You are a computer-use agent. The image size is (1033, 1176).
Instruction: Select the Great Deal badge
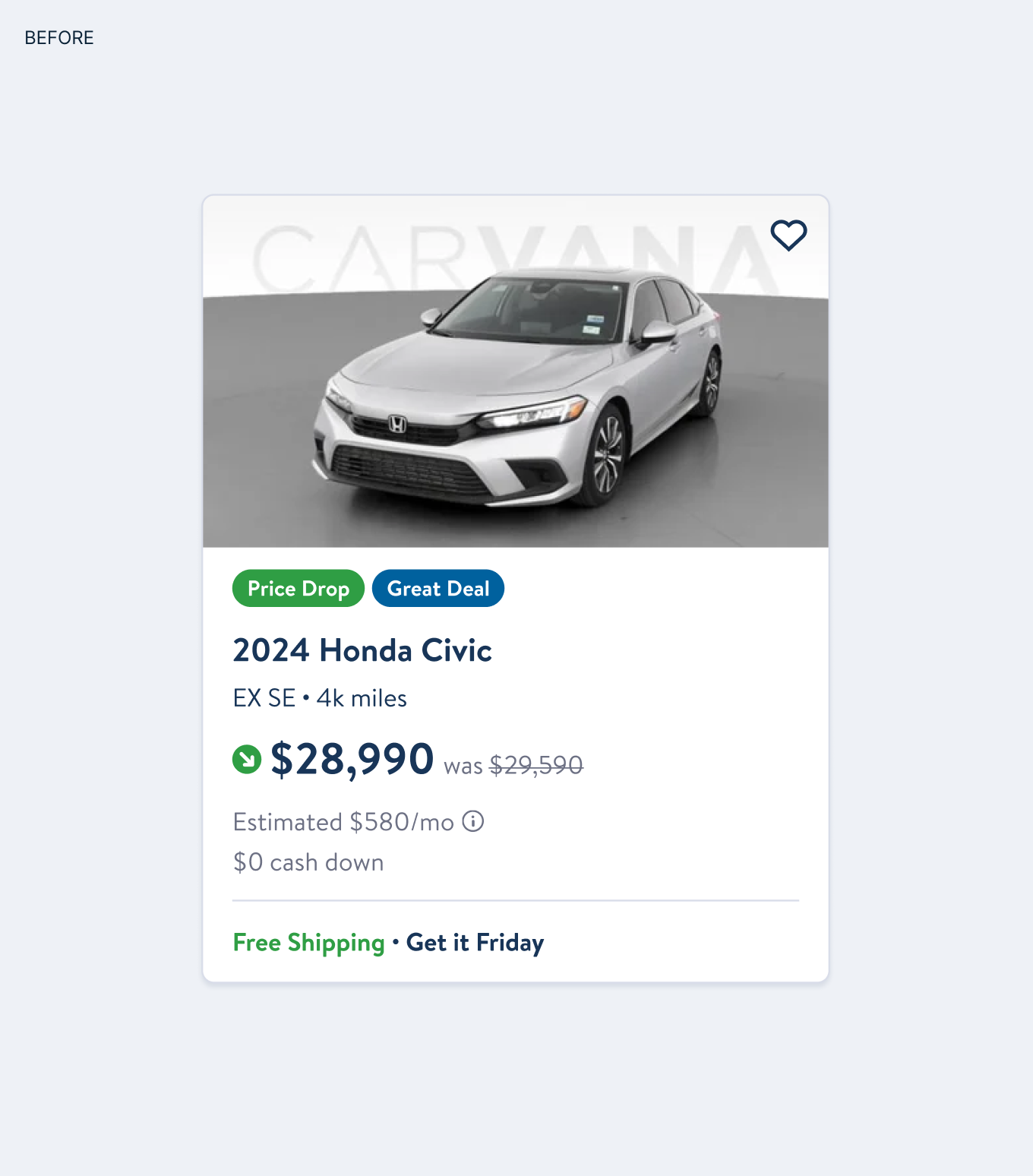438,589
